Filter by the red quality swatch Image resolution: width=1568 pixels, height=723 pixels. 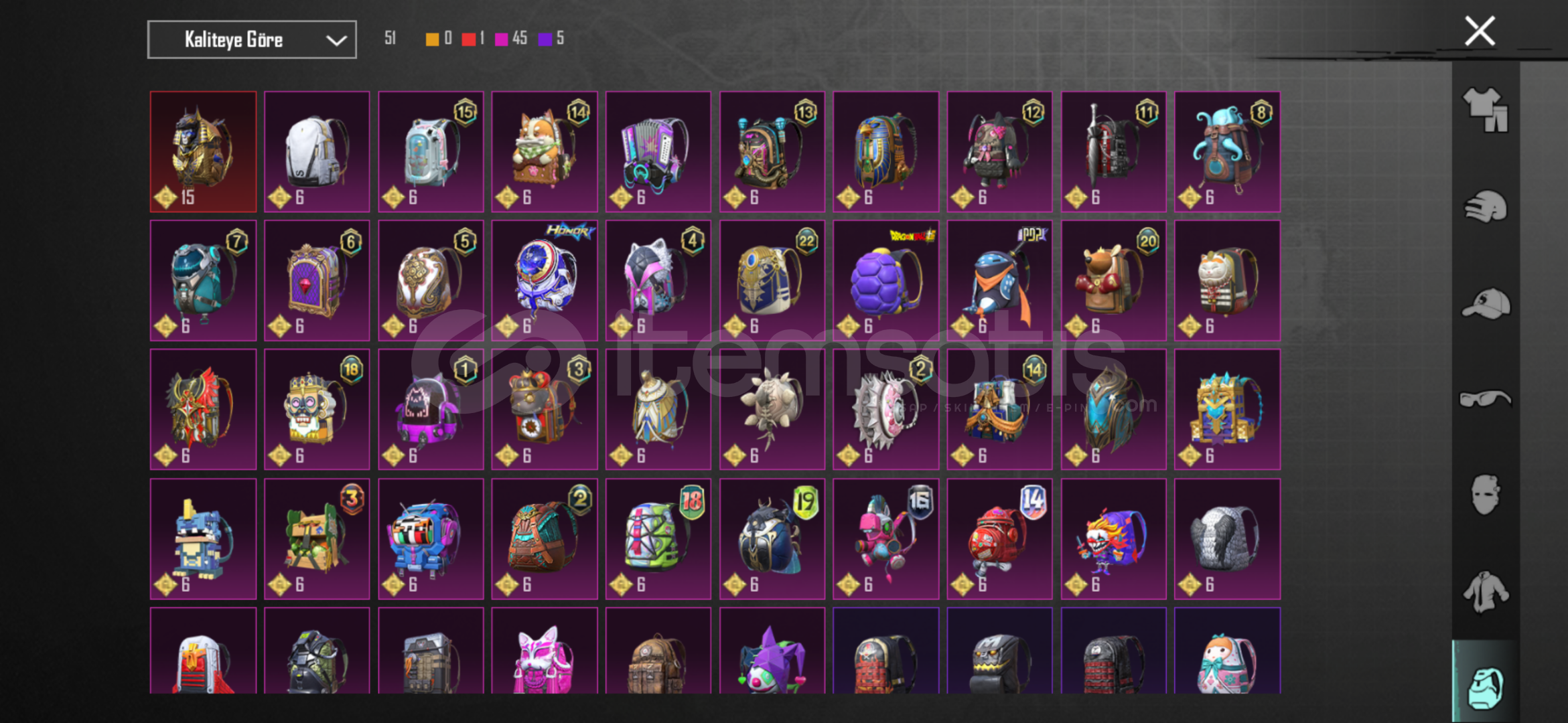pos(469,39)
